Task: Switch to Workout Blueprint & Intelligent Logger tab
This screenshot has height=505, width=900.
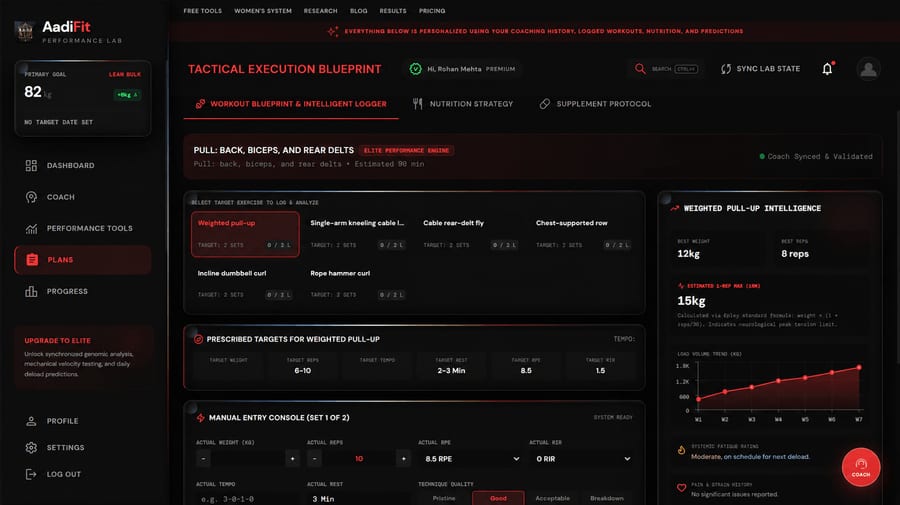Action: 291,104
